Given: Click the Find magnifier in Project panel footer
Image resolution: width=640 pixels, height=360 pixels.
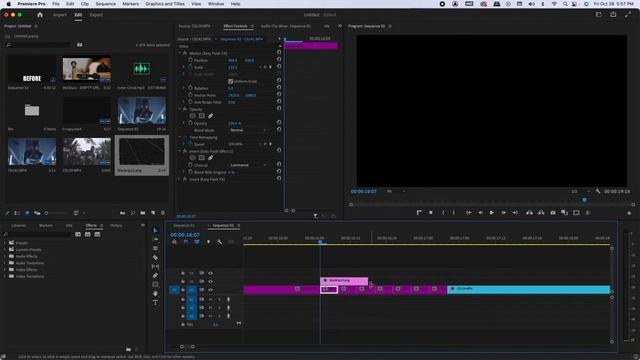Looking at the screenshot, I should click(133, 213).
